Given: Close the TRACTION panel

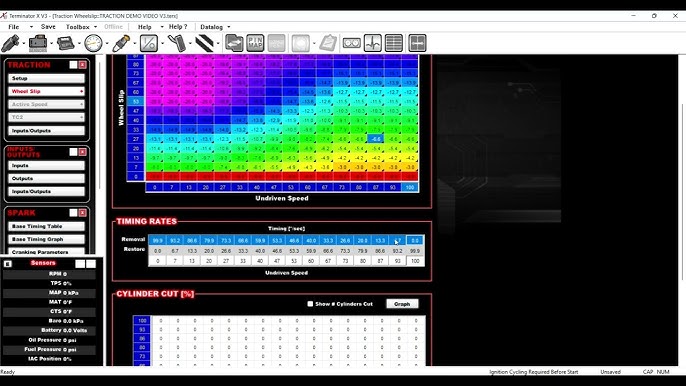Looking at the screenshot, I should (82, 65).
